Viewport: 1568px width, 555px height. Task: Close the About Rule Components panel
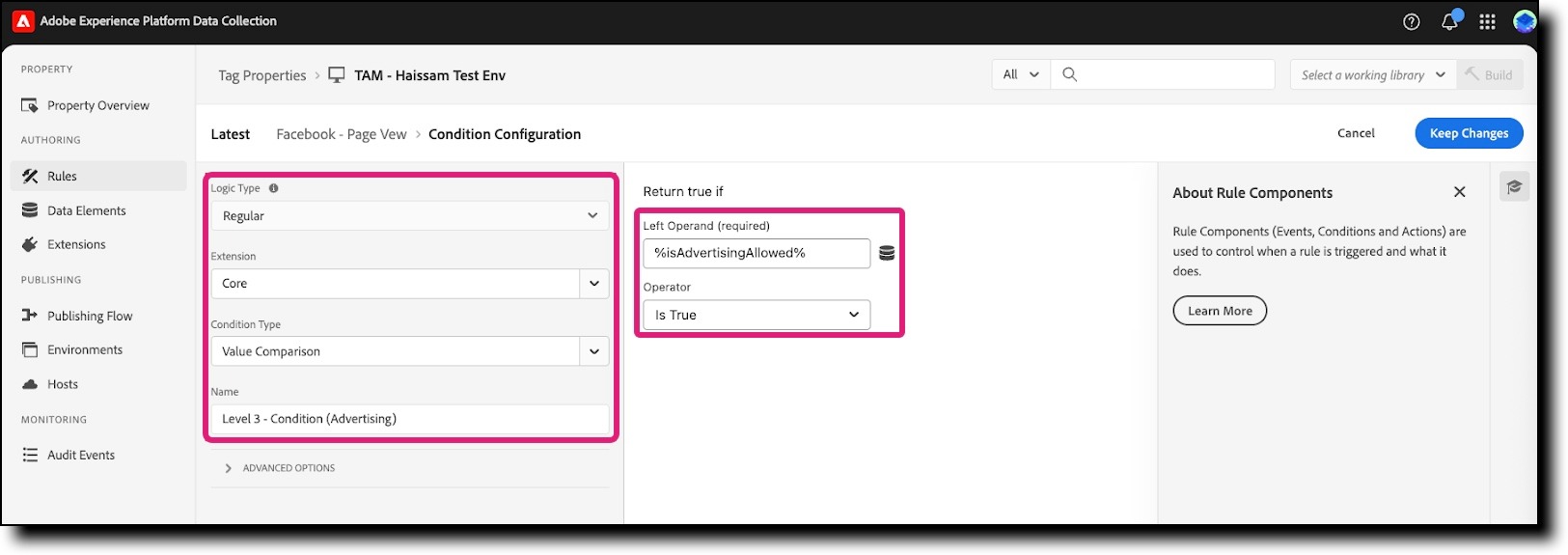click(x=1460, y=192)
